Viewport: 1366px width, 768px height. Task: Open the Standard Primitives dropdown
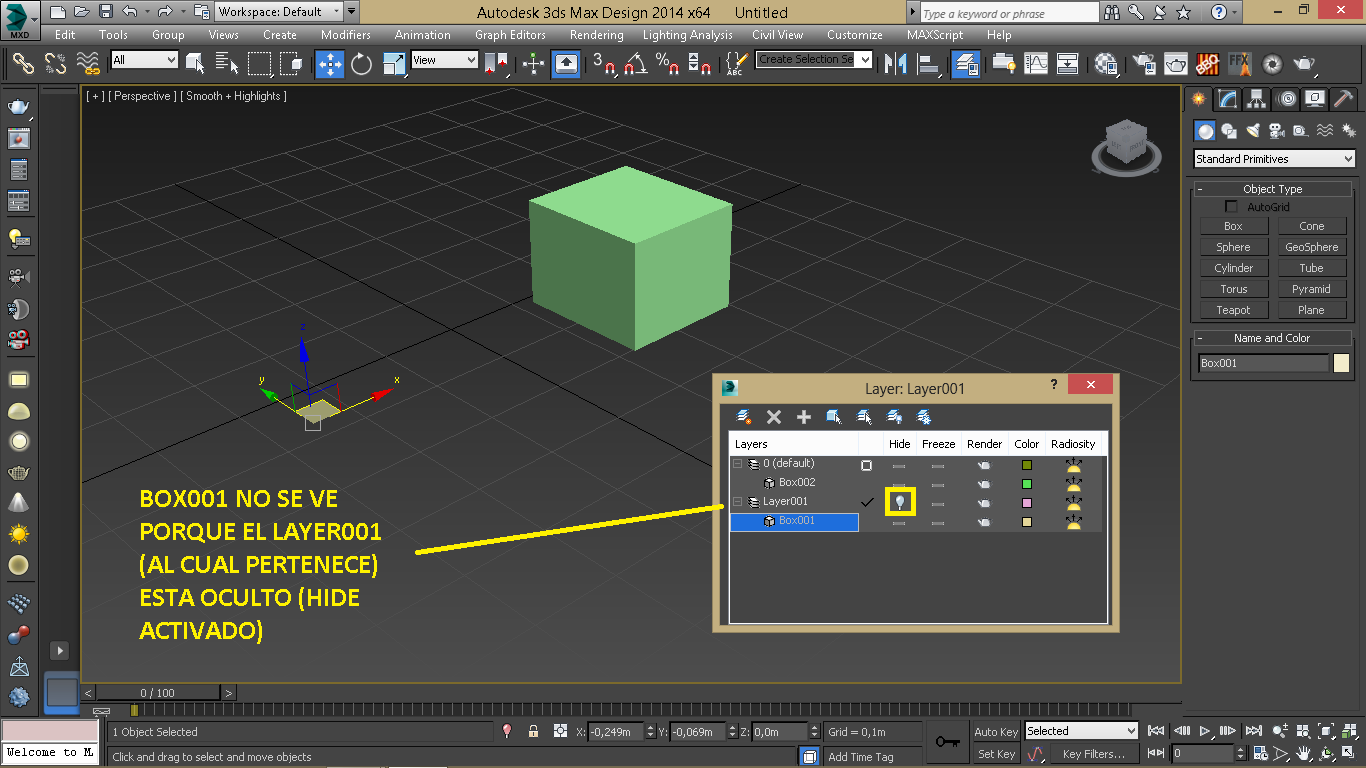pyautogui.click(x=1275, y=159)
